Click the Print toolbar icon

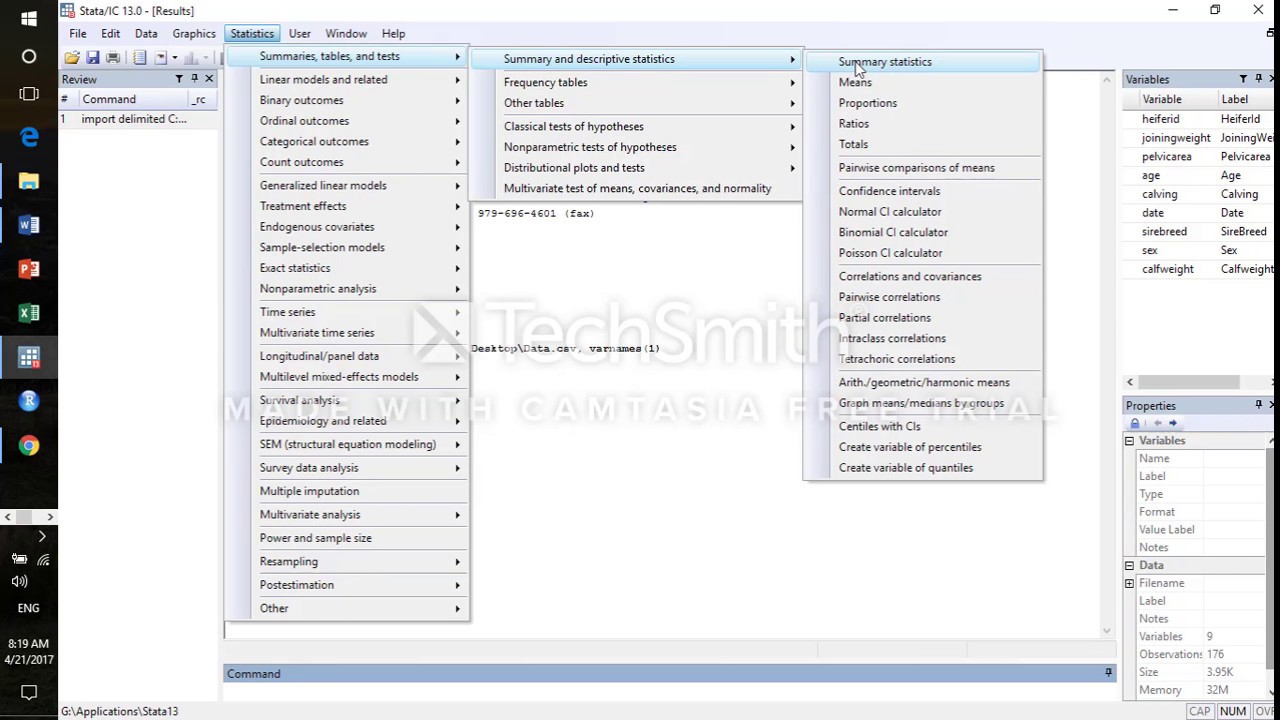112,58
